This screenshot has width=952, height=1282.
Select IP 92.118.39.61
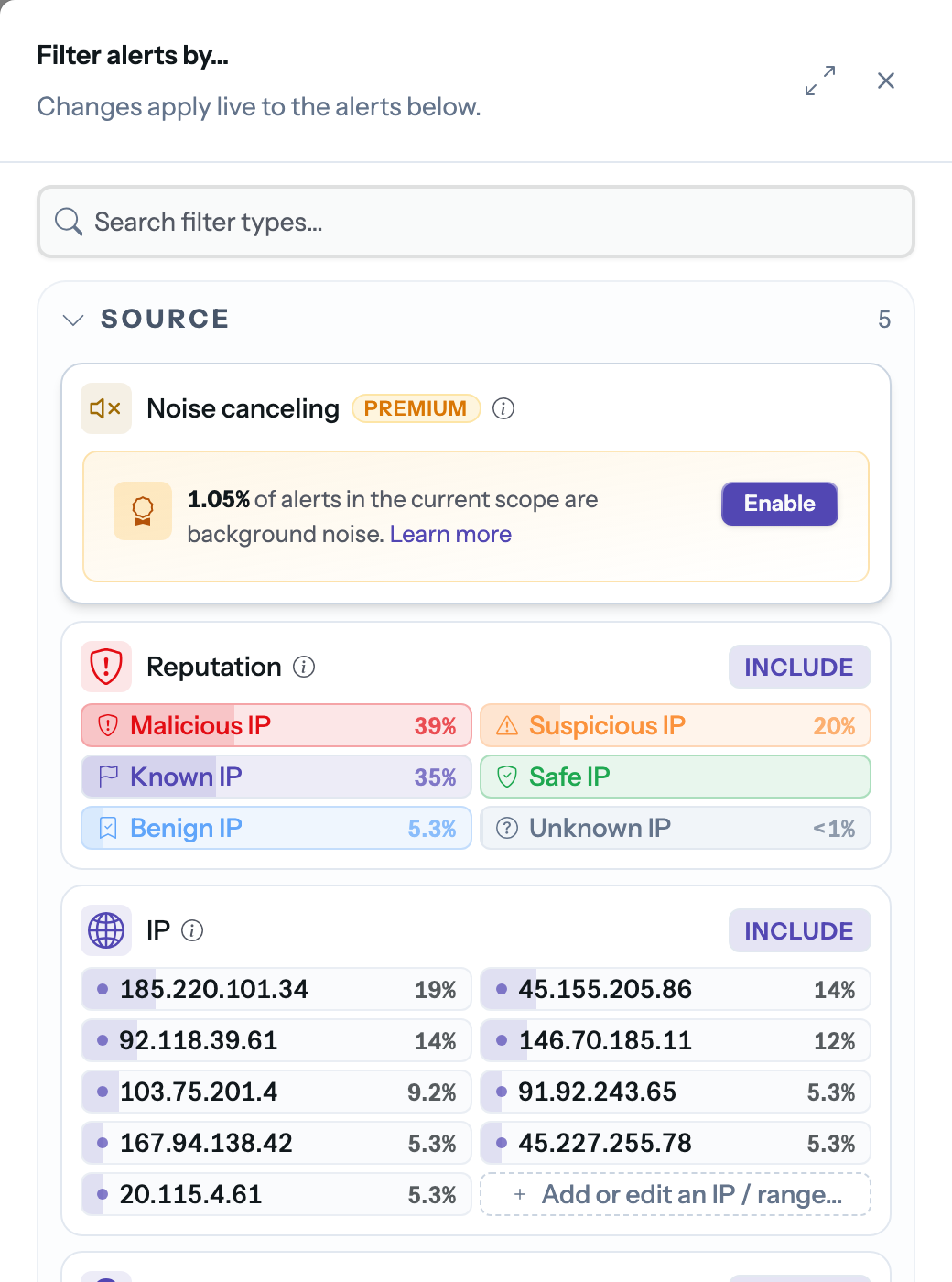276,1040
